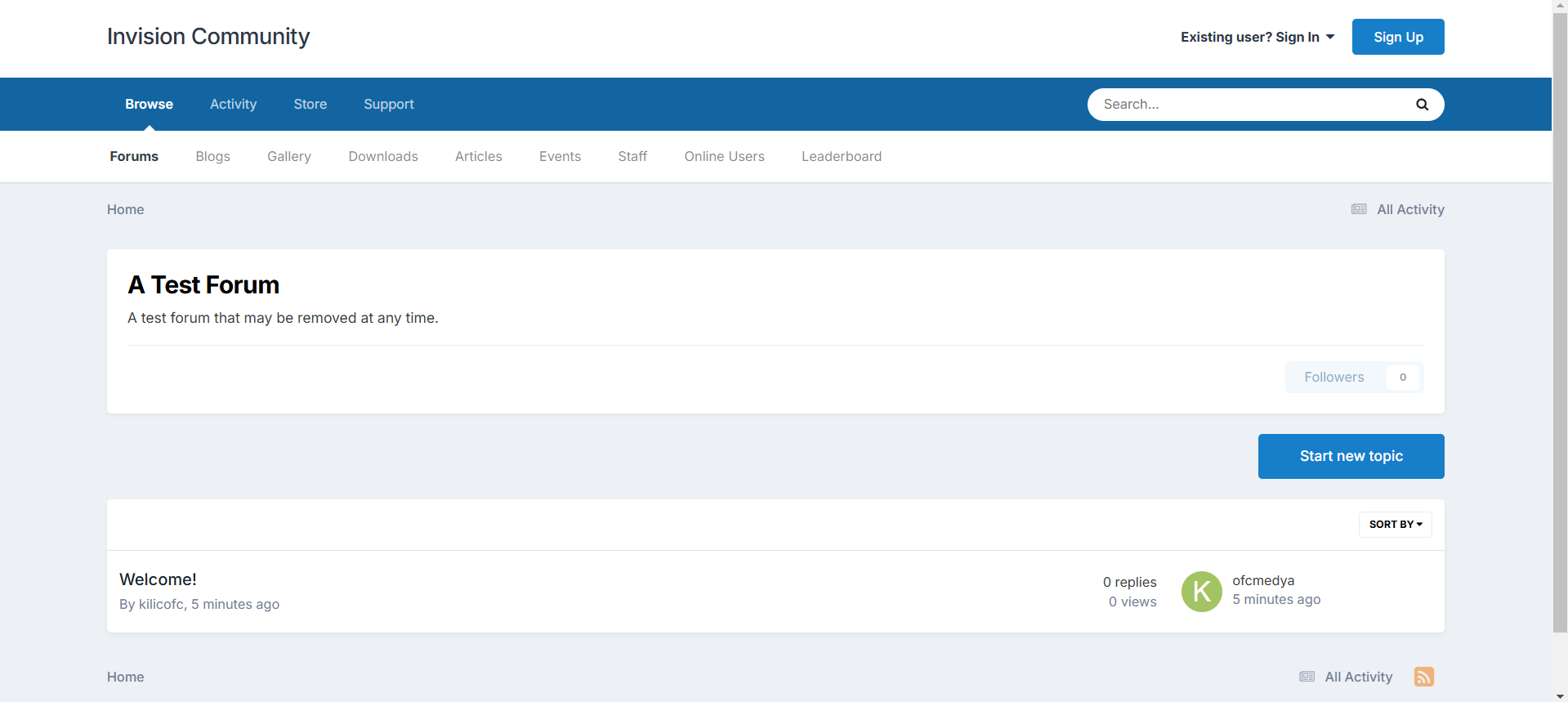Open the Events section

coord(560,156)
